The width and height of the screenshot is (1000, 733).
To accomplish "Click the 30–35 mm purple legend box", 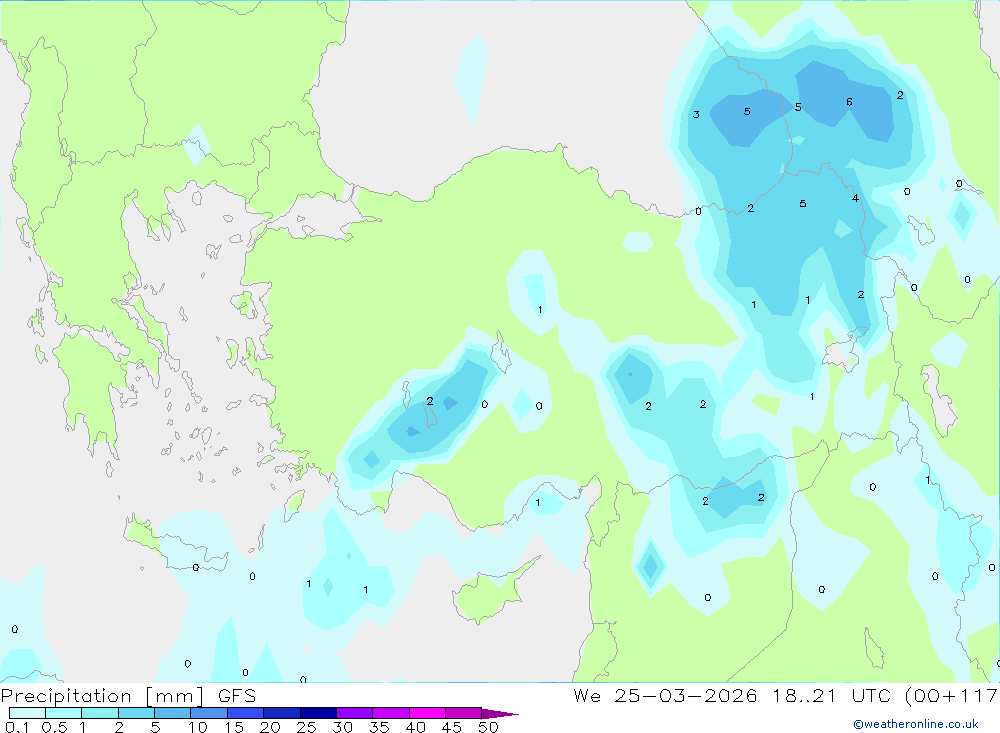I will (x=355, y=713).
